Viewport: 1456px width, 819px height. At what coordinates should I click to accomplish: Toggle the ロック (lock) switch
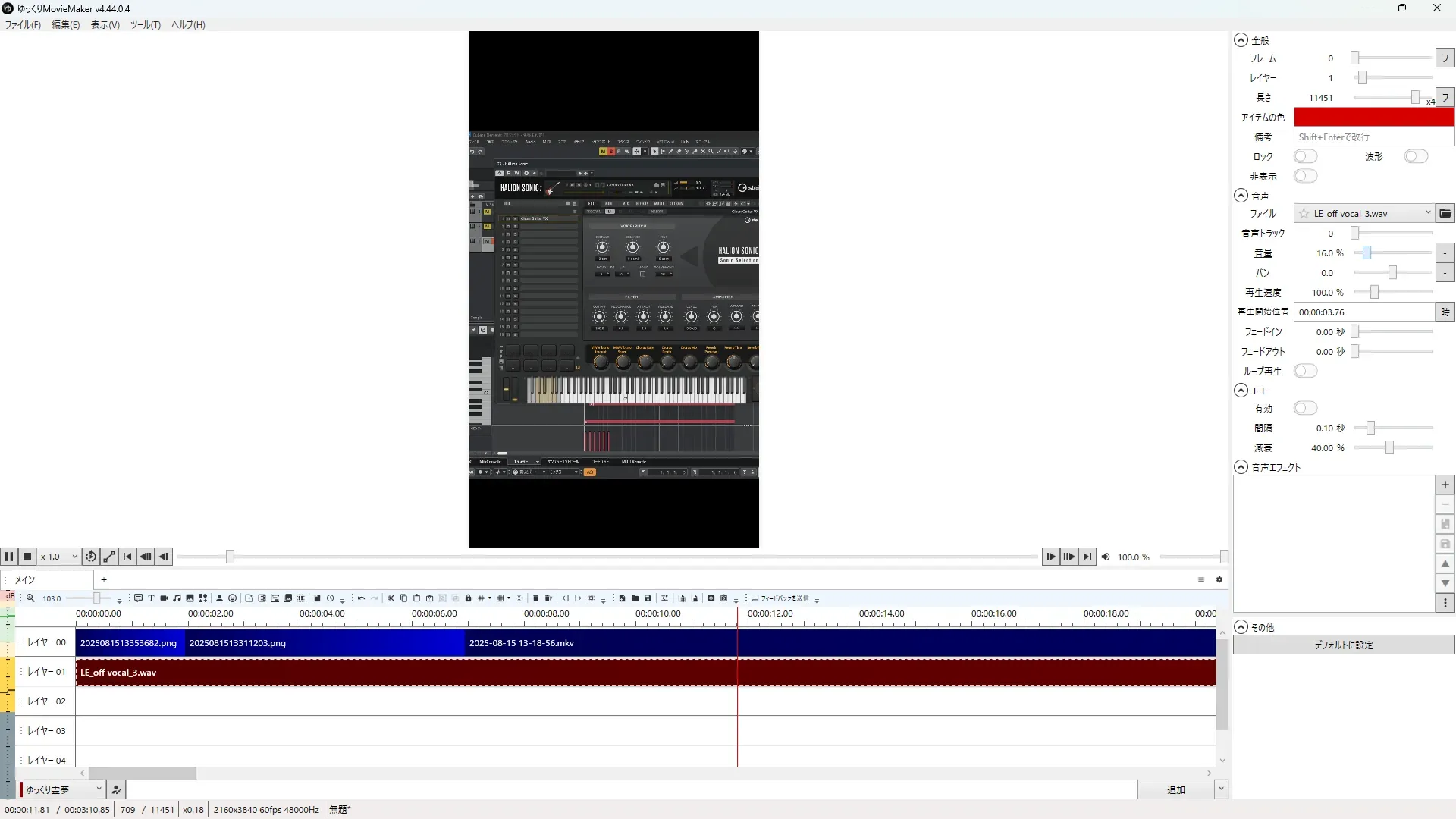(1305, 156)
